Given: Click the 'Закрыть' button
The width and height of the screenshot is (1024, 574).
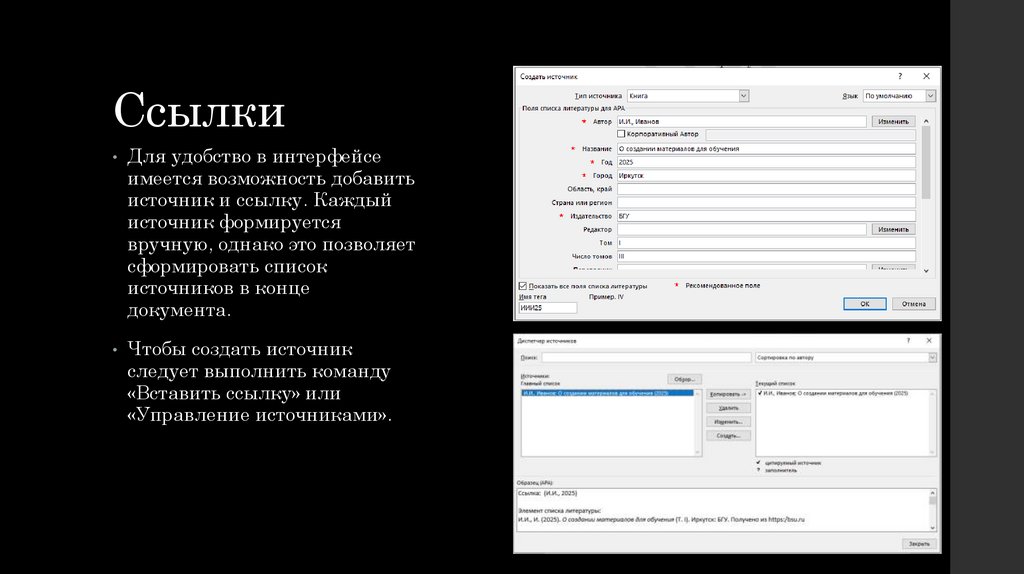Looking at the screenshot, I should [920, 544].
